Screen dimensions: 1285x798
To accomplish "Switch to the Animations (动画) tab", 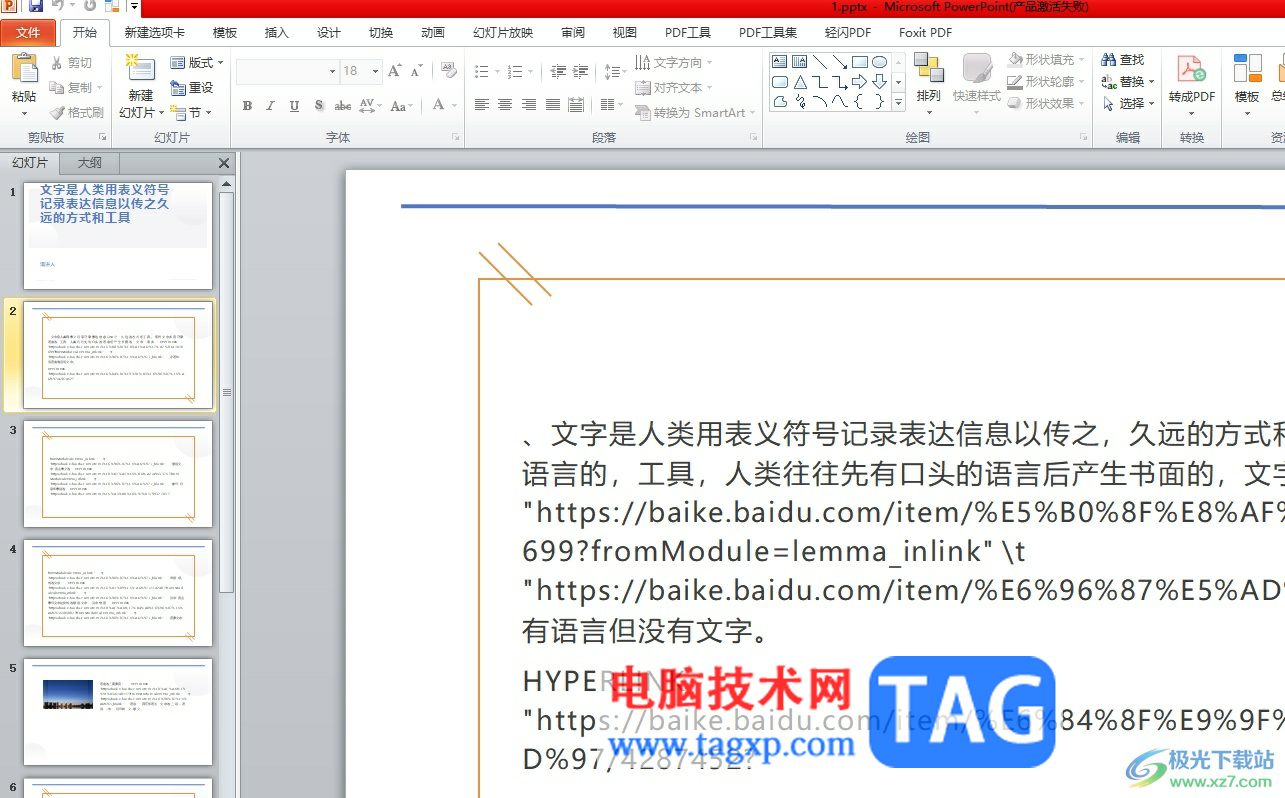I will [433, 33].
